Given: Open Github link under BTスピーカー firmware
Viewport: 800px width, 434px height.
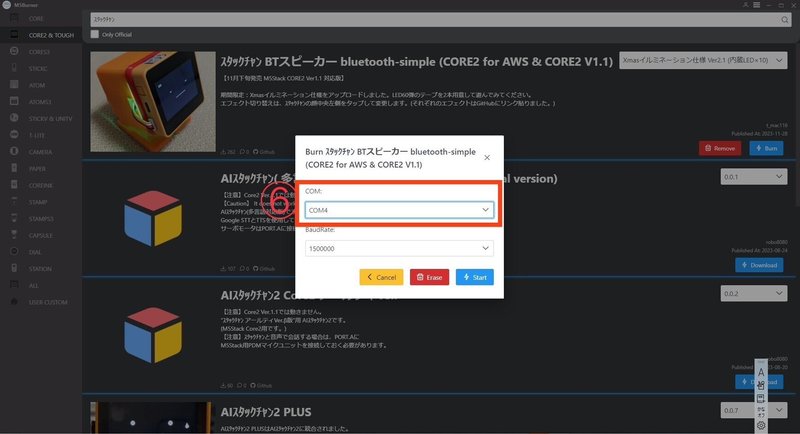Looking at the screenshot, I should (264, 152).
